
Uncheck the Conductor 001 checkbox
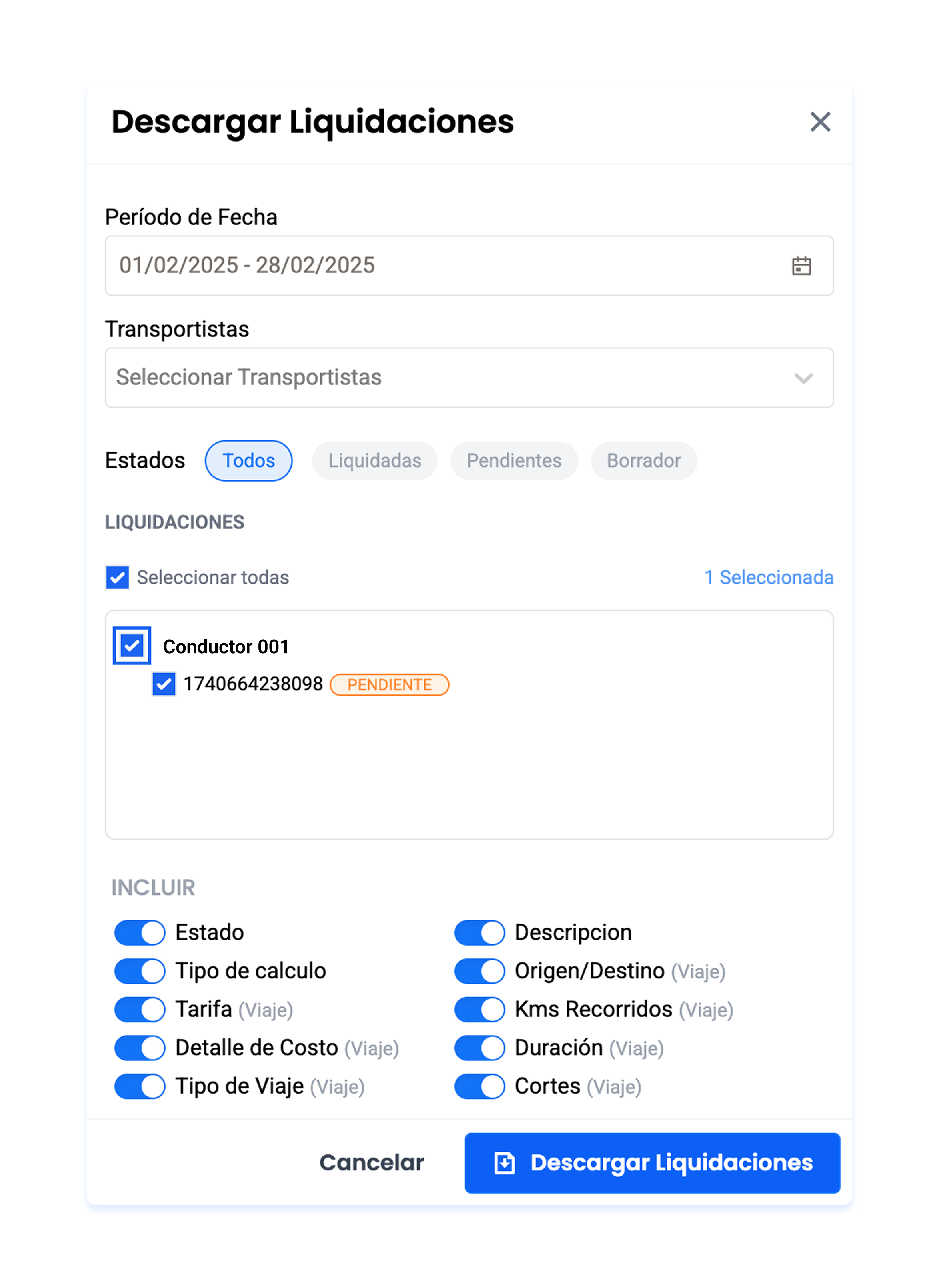(132, 646)
